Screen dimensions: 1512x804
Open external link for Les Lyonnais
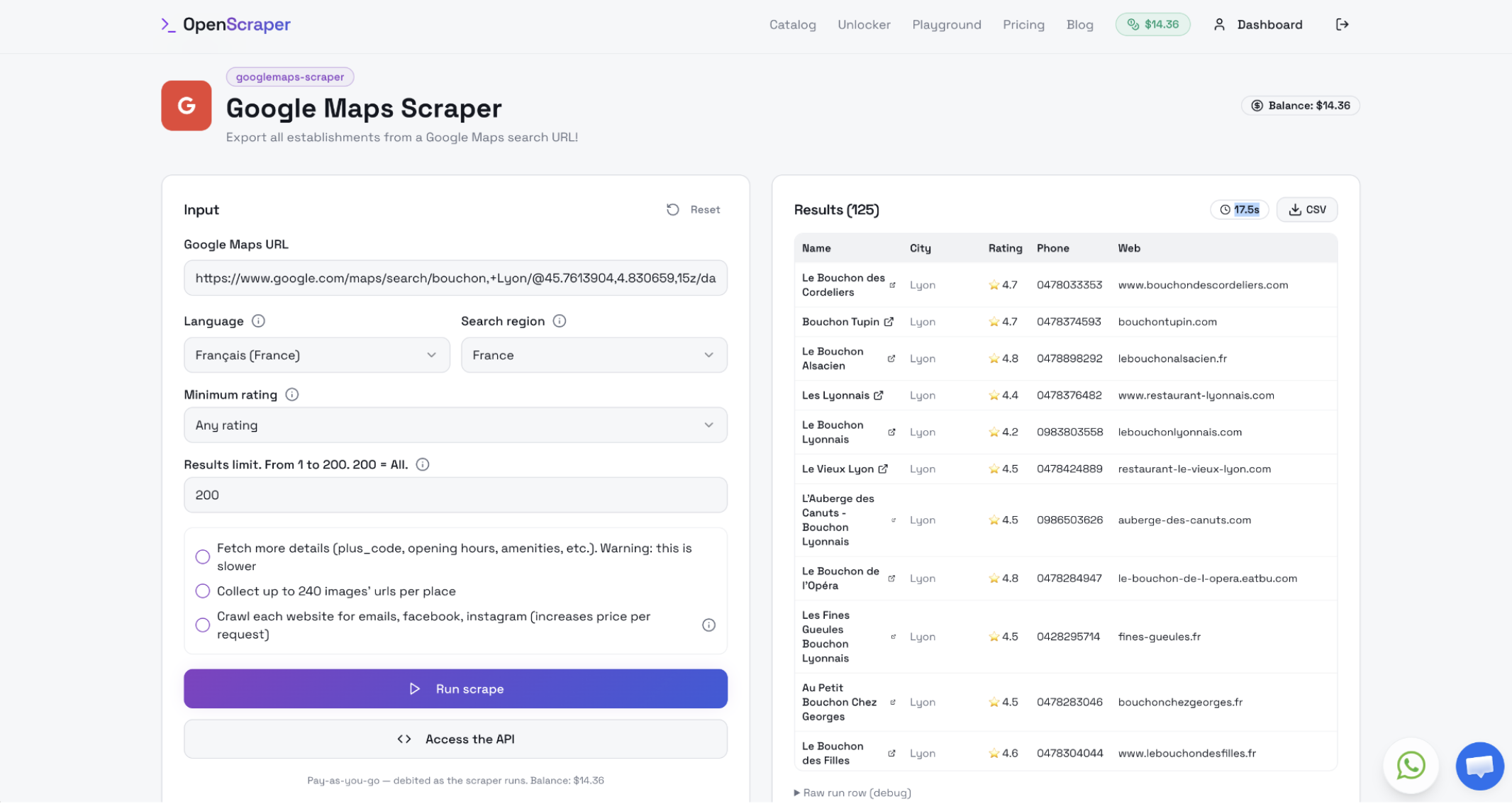coord(879,396)
